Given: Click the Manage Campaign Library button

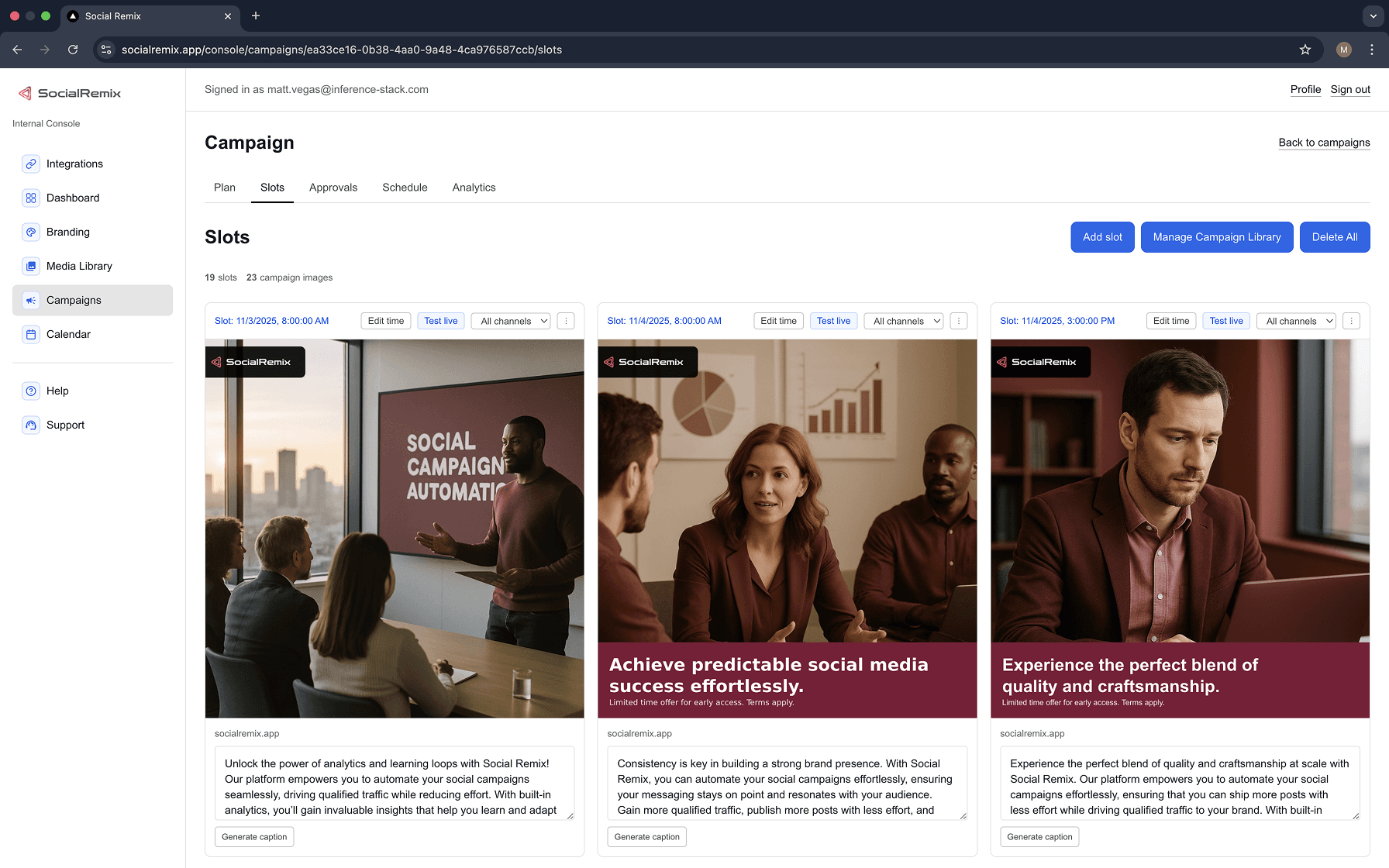Looking at the screenshot, I should [1216, 237].
